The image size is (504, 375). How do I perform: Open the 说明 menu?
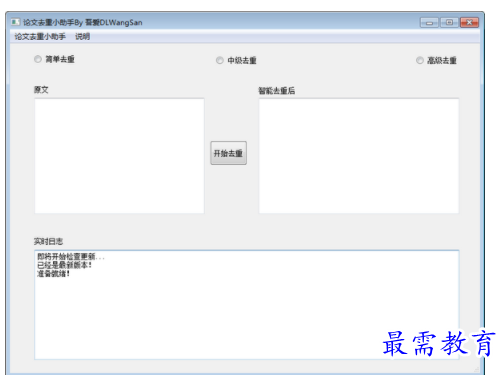pyautogui.click(x=82, y=37)
